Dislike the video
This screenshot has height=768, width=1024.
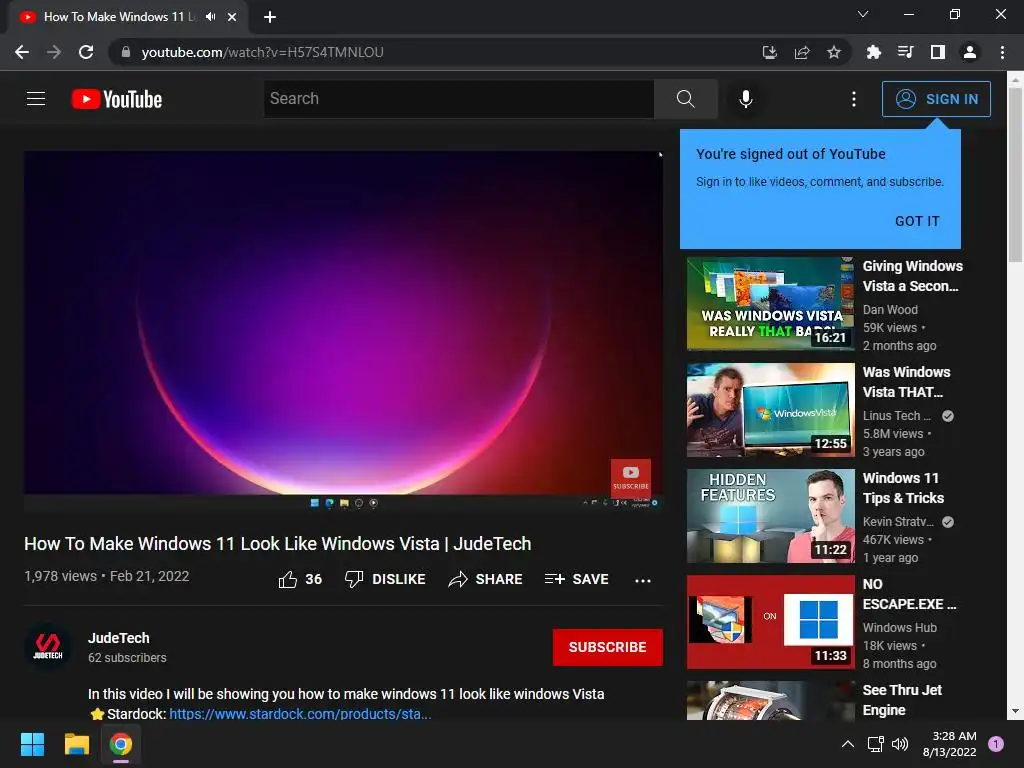[x=385, y=579]
